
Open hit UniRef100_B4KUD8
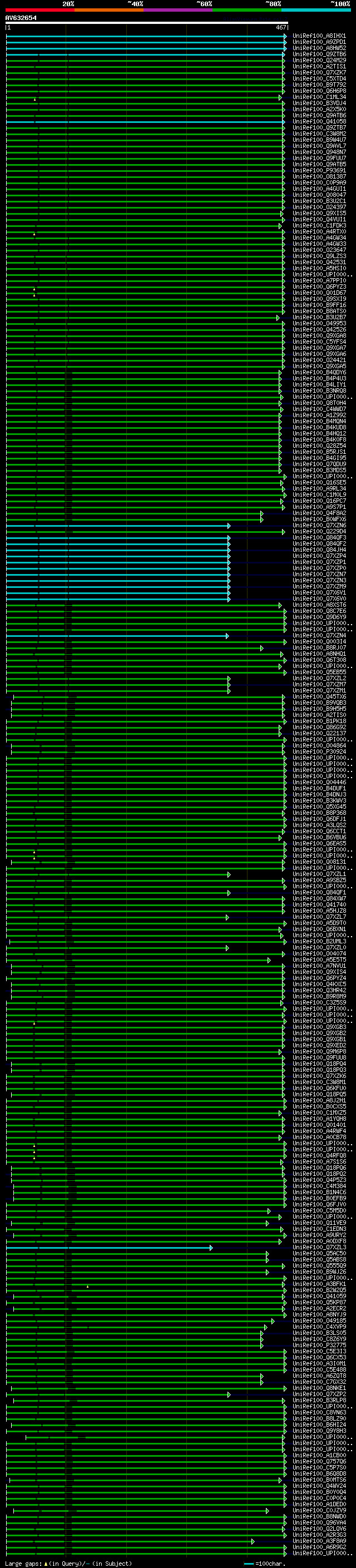coord(319,427)
